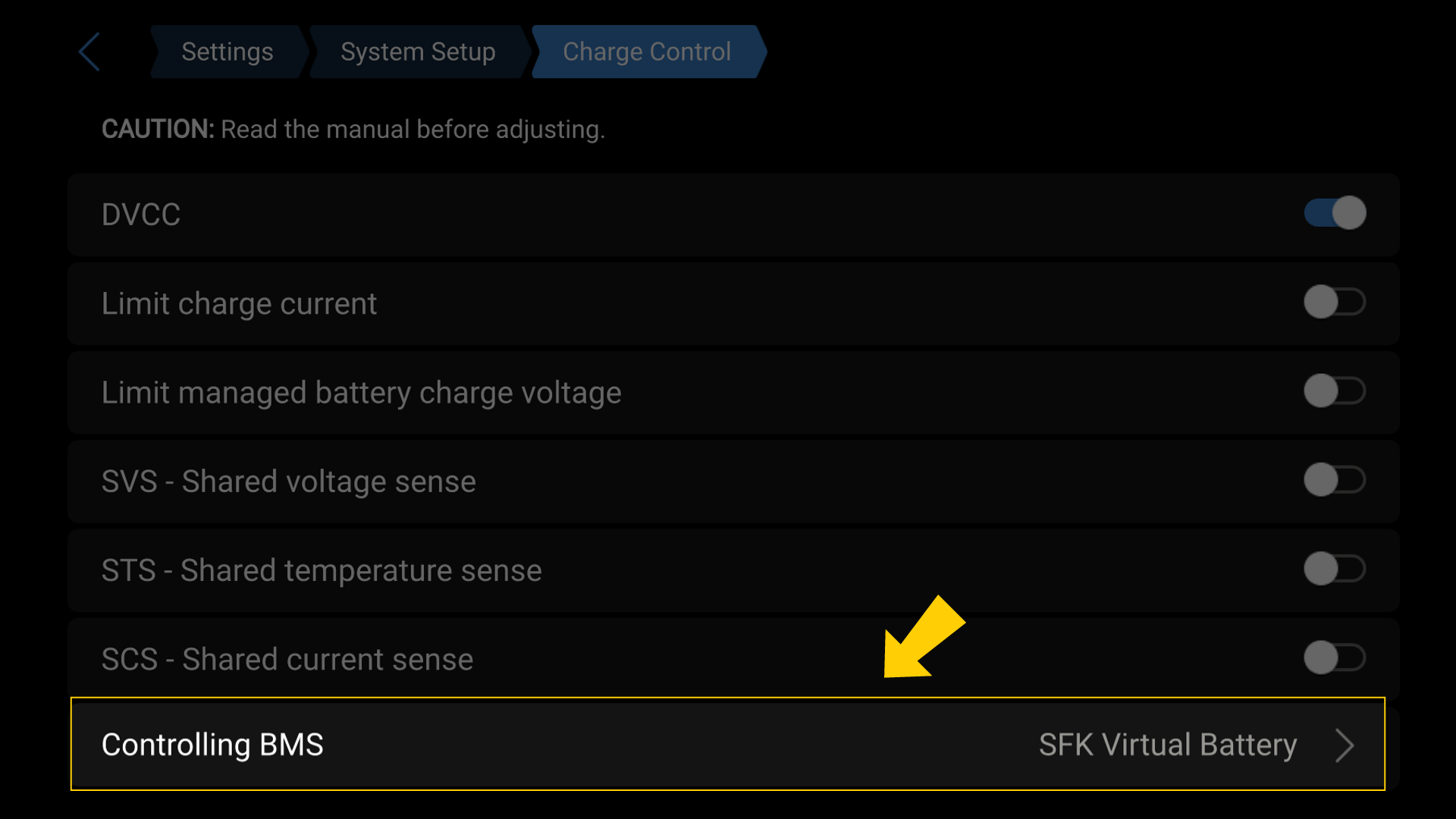Click the STS - Shared temperature sense label
This screenshot has width=1456, height=819.
tap(322, 570)
